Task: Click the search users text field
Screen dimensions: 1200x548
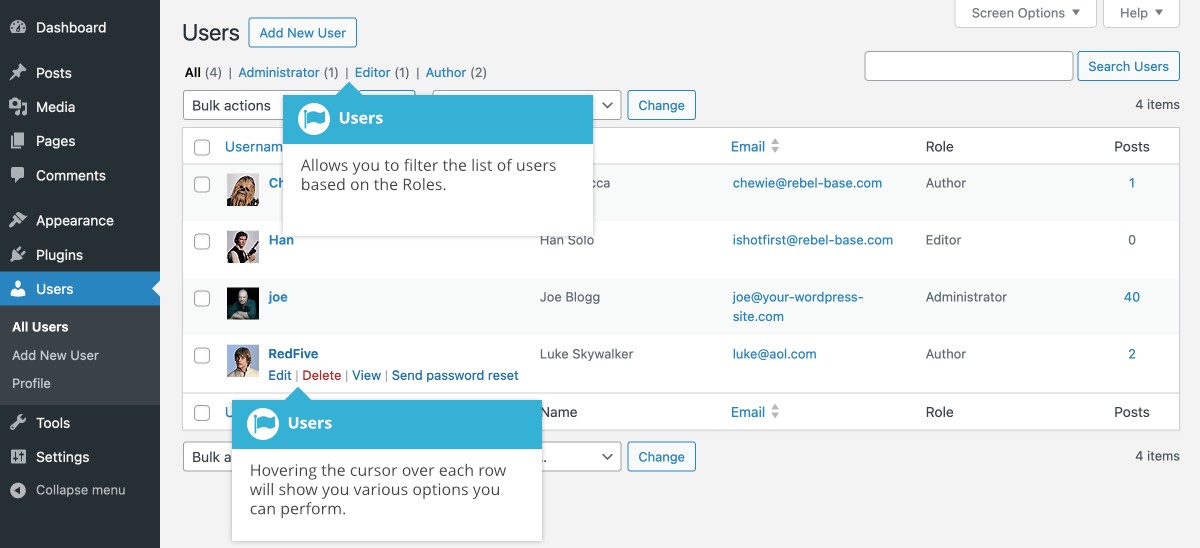Action: pos(968,67)
